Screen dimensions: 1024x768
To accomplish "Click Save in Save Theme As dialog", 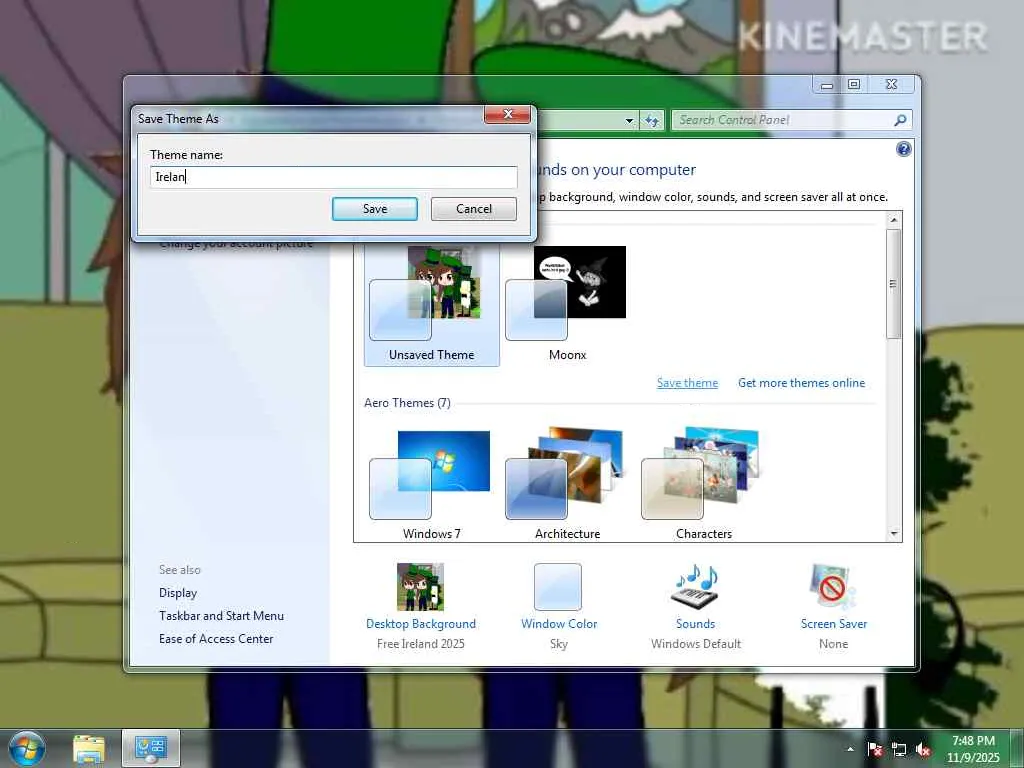I will (x=375, y=209).
